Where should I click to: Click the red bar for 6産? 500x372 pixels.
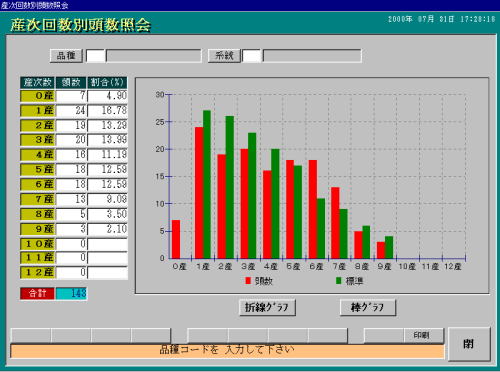[313, 209]
